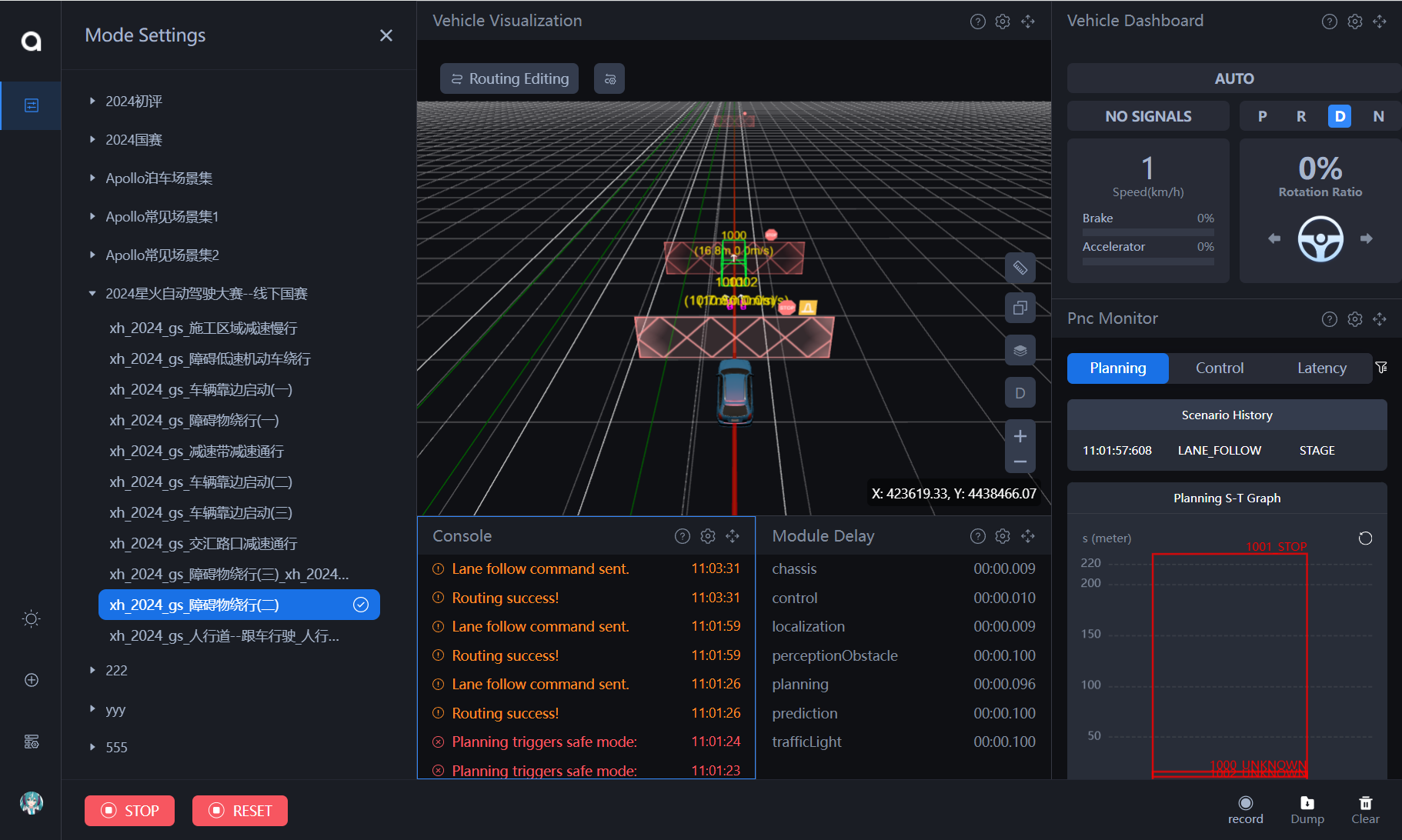Switch to the Latency tab
Image resolution: width=1402 pixels, height=840 pixels.
tap(1321, 368)
